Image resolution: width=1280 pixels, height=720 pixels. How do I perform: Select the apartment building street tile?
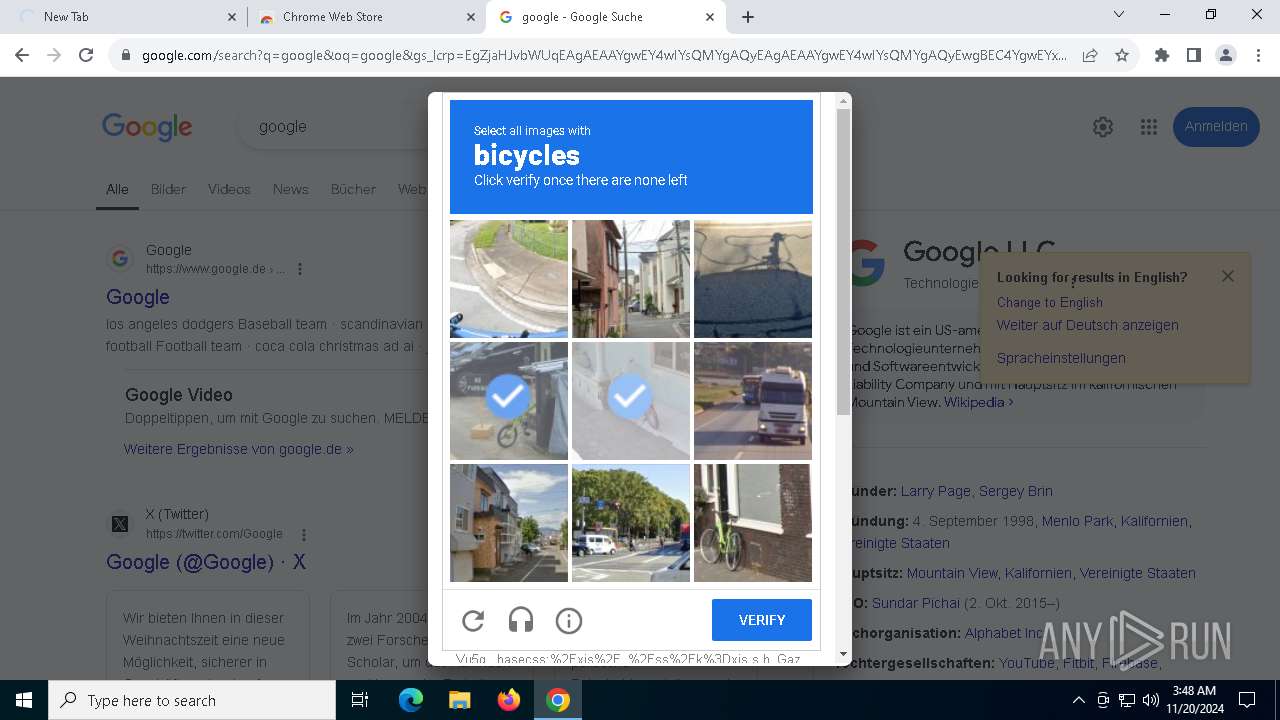pyautogui.click(x=509, y=523)
